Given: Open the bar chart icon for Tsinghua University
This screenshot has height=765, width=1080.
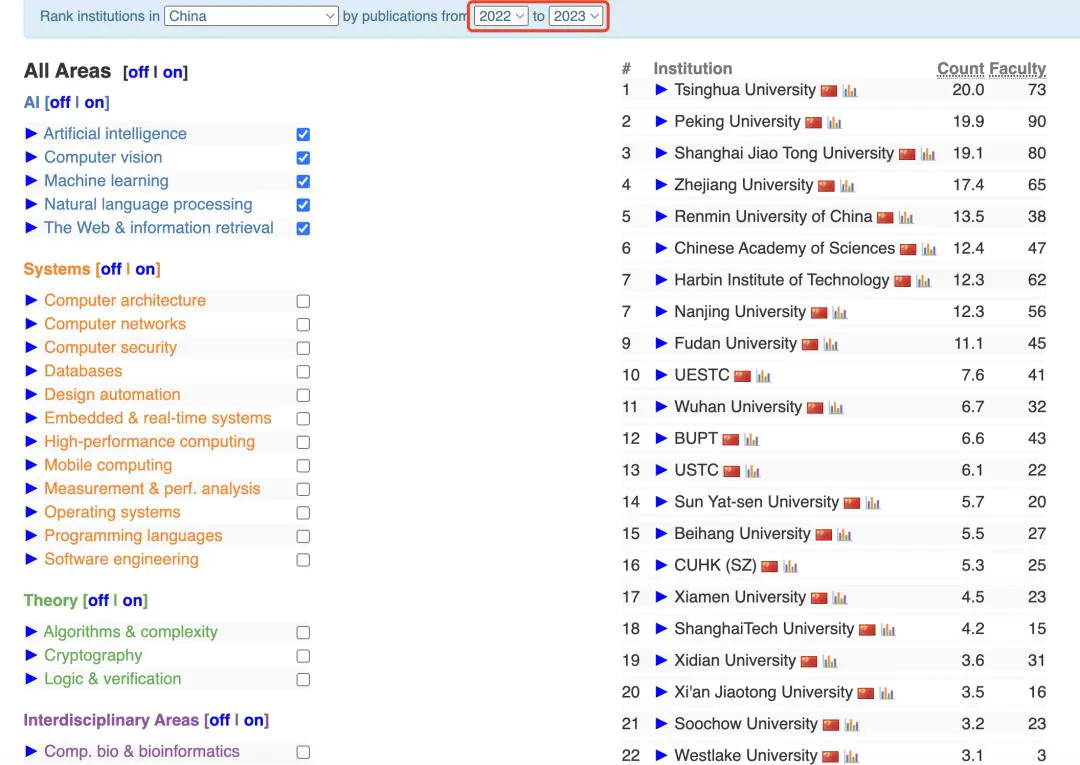Looking at the screenshot, I should [849, 91].
